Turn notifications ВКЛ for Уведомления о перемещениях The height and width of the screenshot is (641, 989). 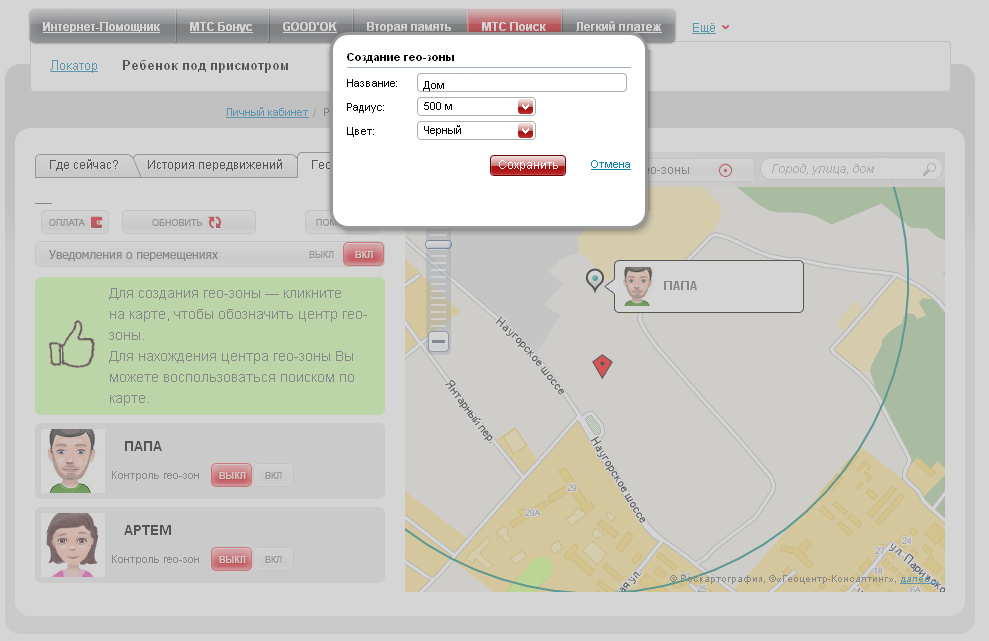(364, 254)
